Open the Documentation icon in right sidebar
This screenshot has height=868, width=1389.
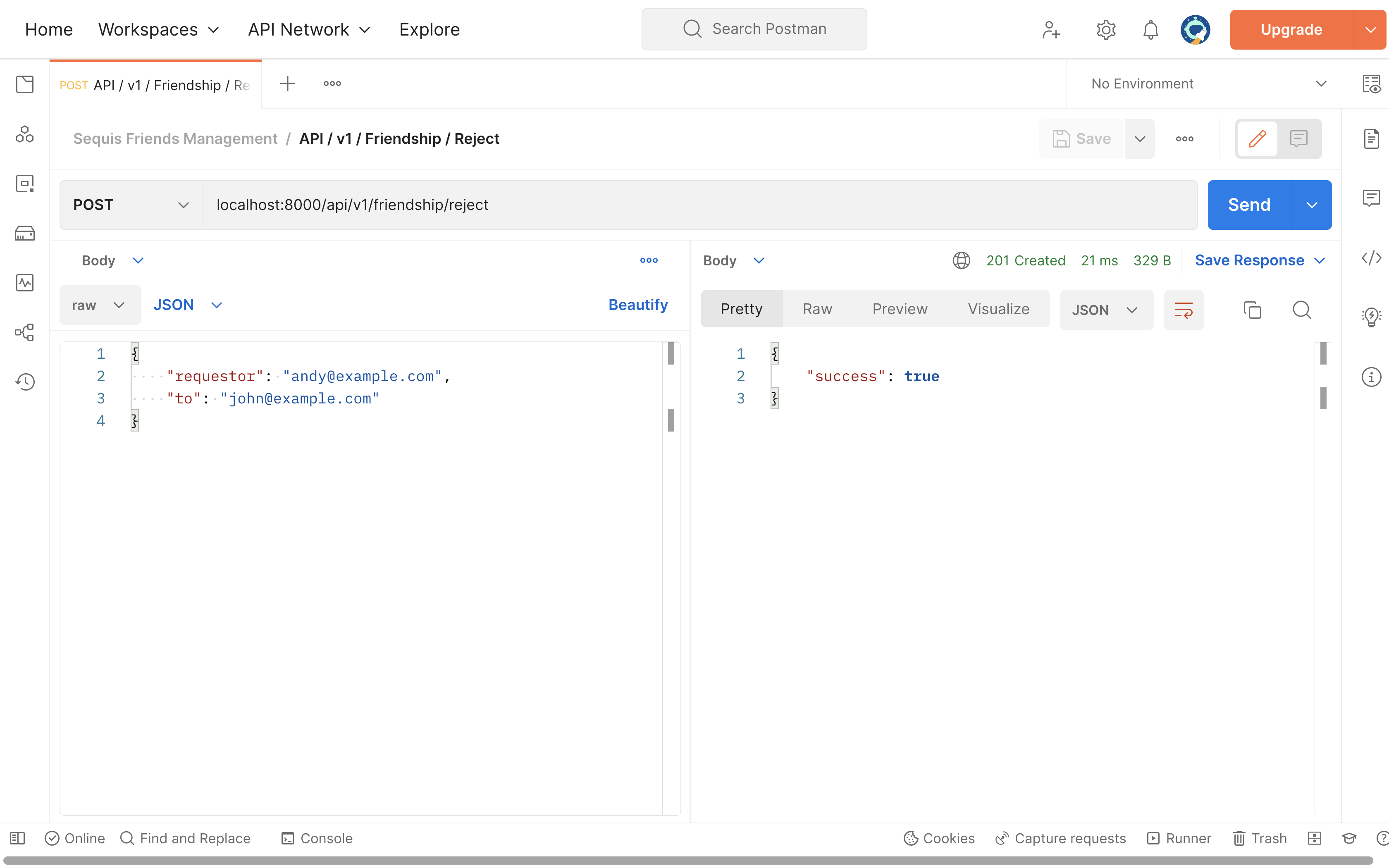click(1371, 138)
